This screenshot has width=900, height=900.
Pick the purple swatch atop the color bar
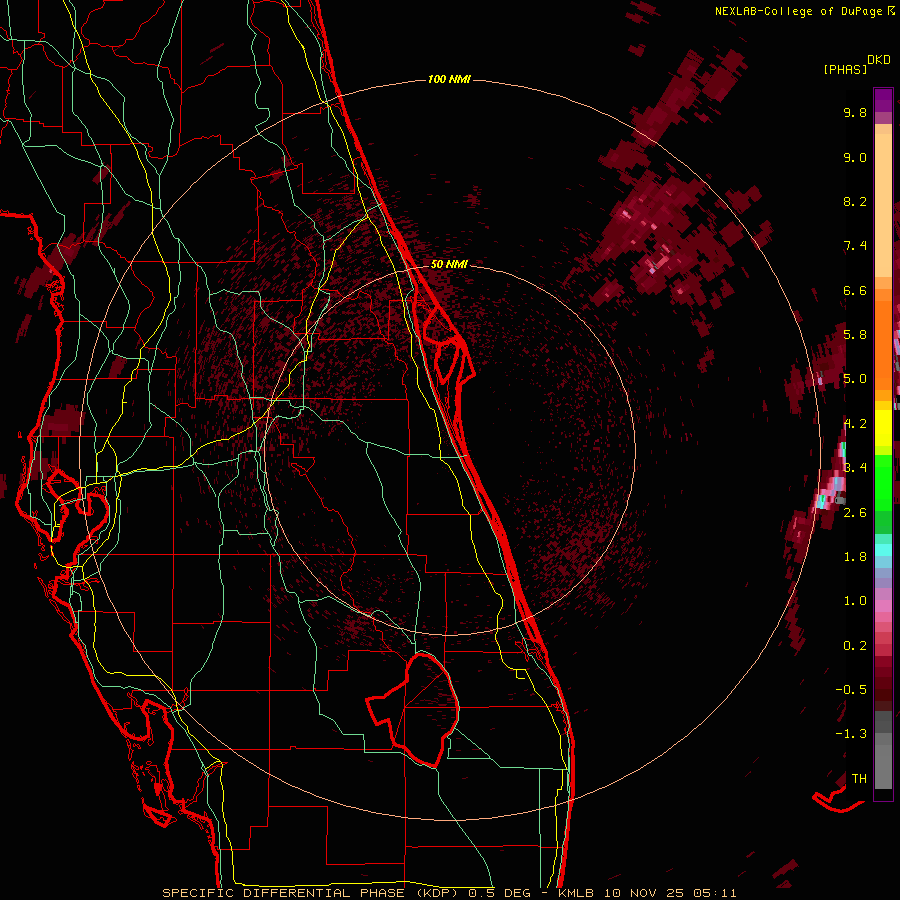pos(883,100)
